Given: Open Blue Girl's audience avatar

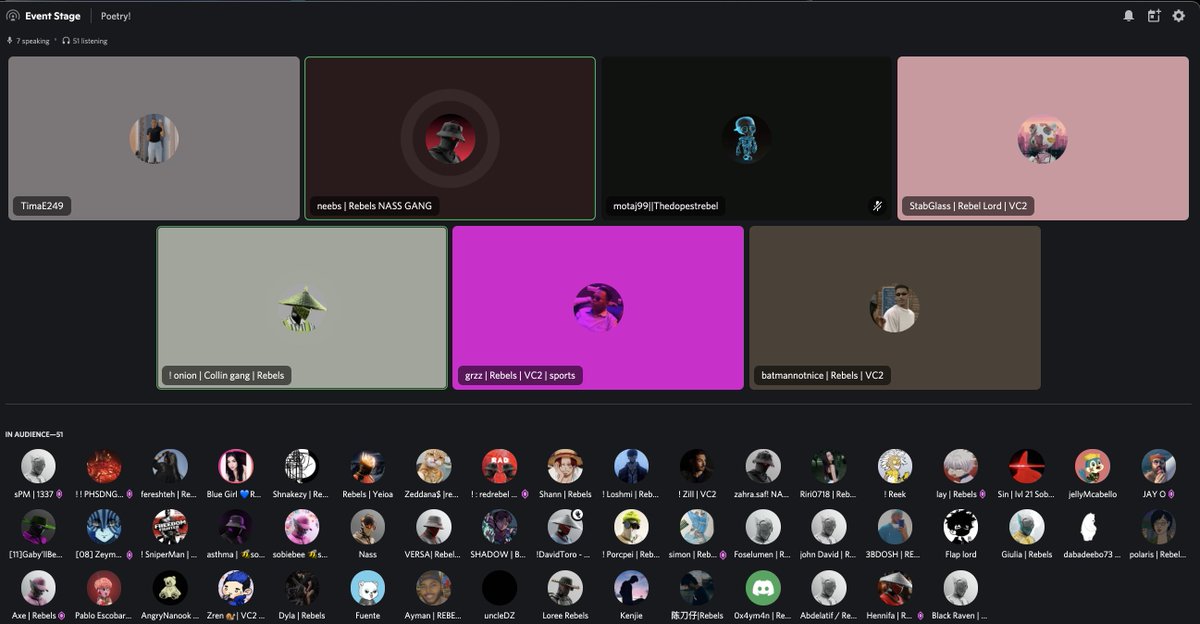Looking at the screenshot, I should pos(236,466).
